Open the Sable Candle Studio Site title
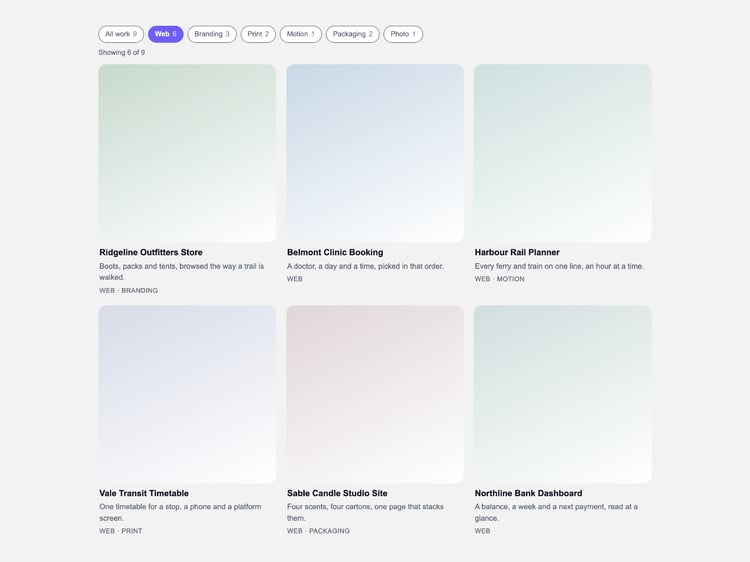750x562 pixels. click(x=337, y=493)
